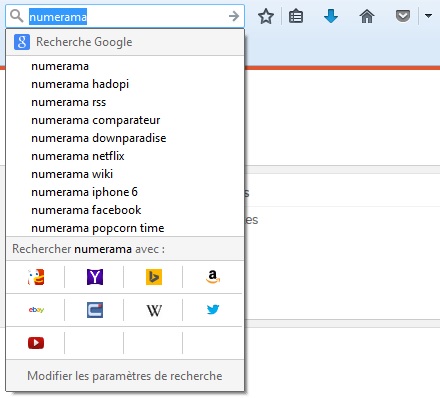Search with Wikipedia engine icon

(154, 310)
